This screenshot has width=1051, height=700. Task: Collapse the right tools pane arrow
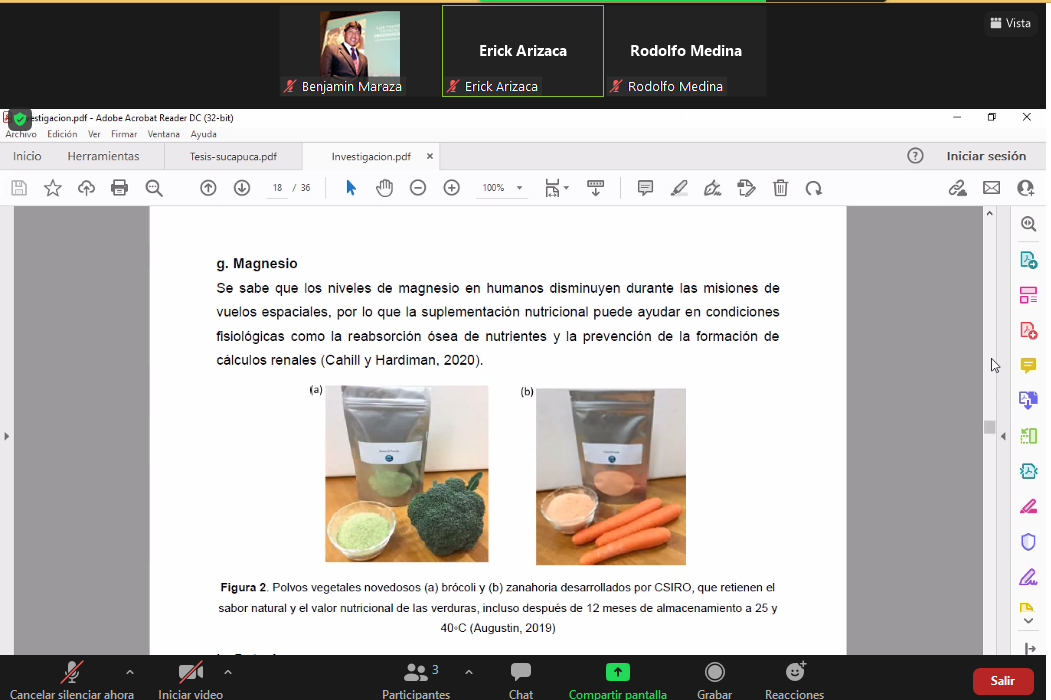coord(1003,436)
